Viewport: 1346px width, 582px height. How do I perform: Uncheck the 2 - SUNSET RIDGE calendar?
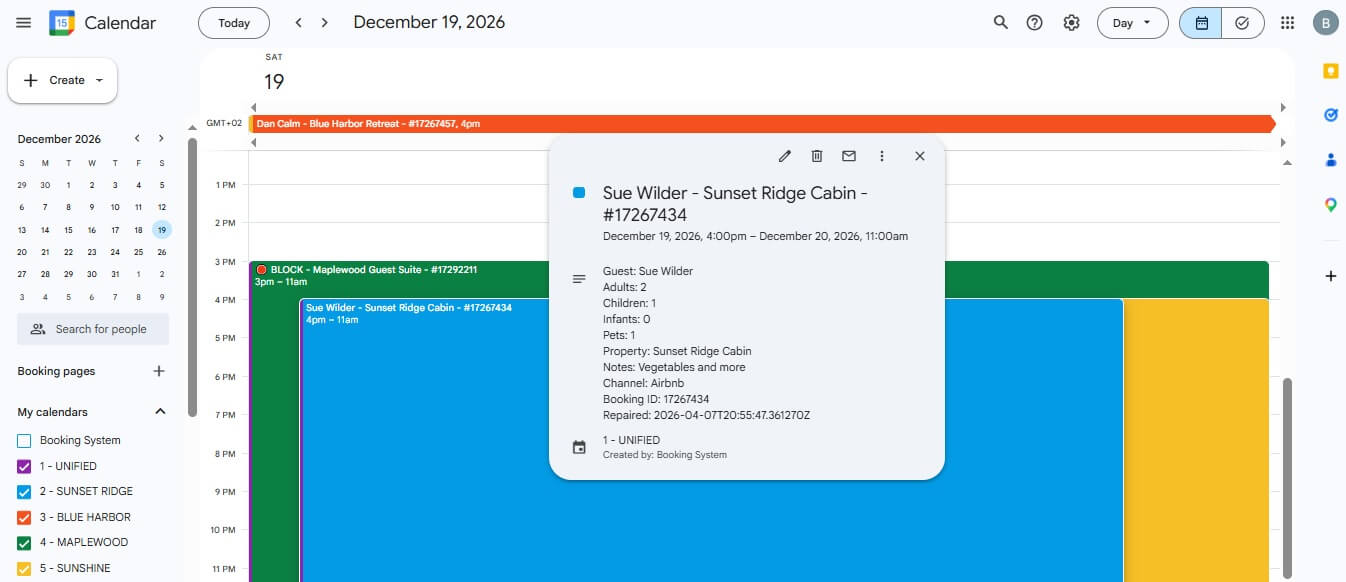click(x=25, y=492)
